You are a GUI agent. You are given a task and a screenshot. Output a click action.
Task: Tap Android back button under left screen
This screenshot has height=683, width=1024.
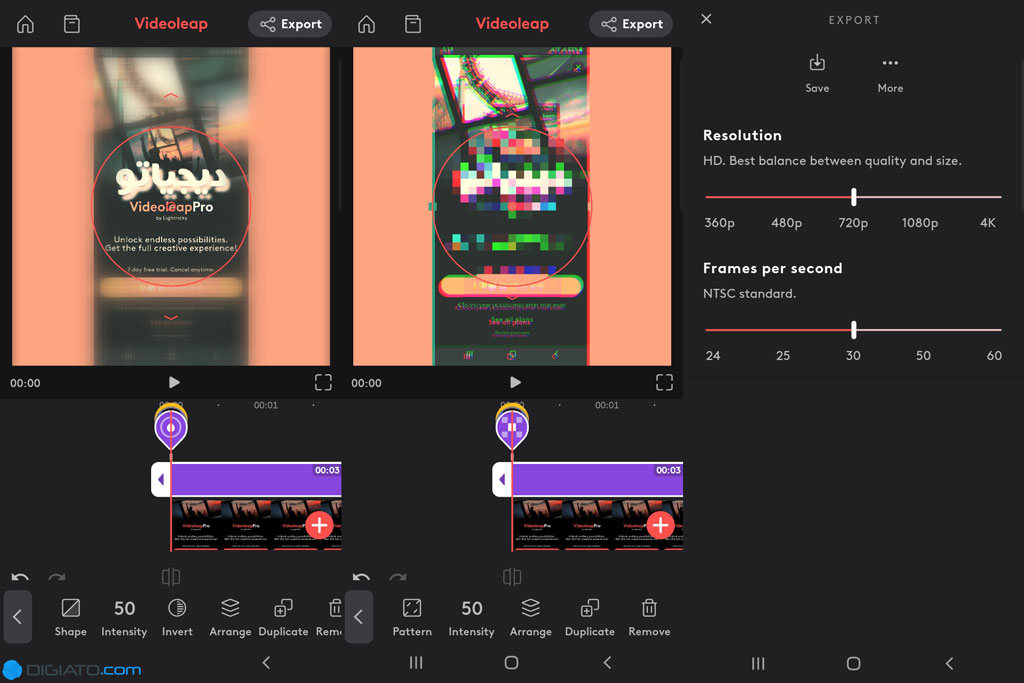tap(266, 663)
